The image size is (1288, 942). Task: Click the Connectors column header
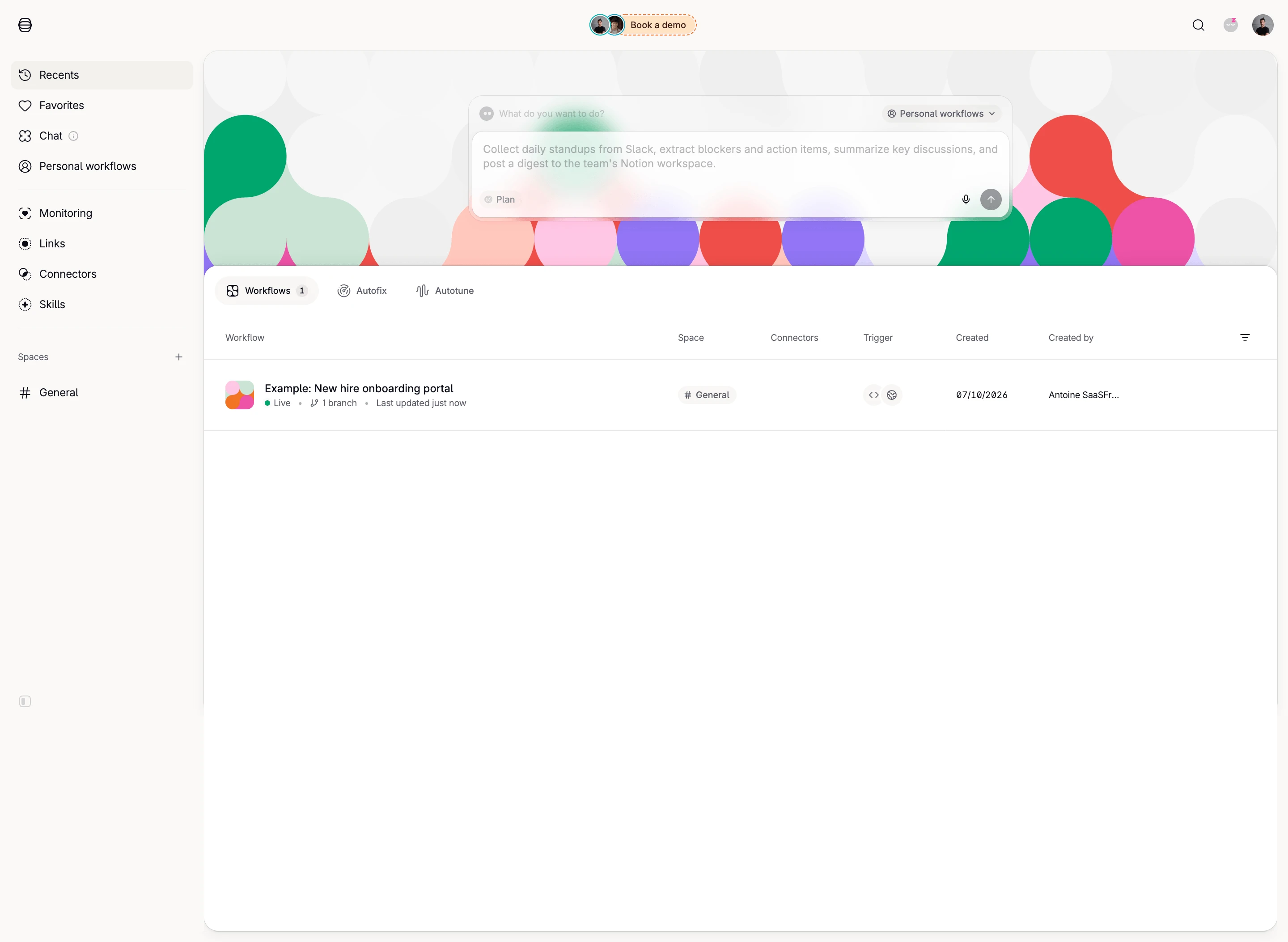pyautogui.click(x=794, y=338)
